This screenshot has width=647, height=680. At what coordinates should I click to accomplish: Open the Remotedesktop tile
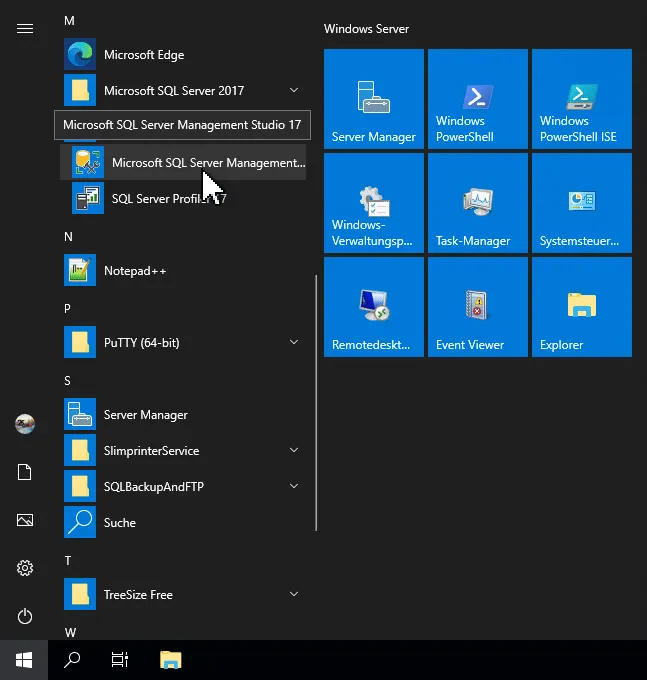[374, 307]
